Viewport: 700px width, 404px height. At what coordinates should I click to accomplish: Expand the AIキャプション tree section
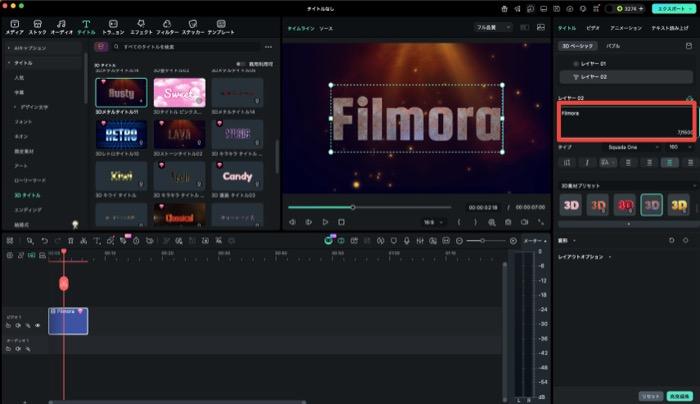(9, 48)
